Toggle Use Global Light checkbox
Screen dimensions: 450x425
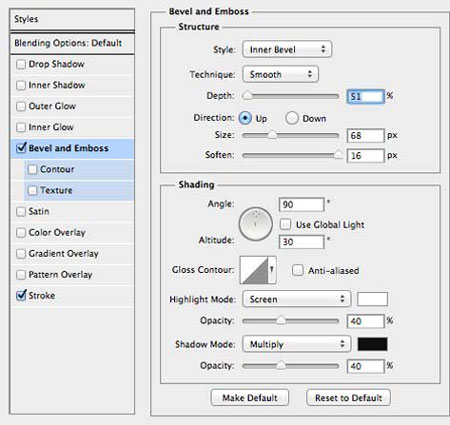(285, 224)
